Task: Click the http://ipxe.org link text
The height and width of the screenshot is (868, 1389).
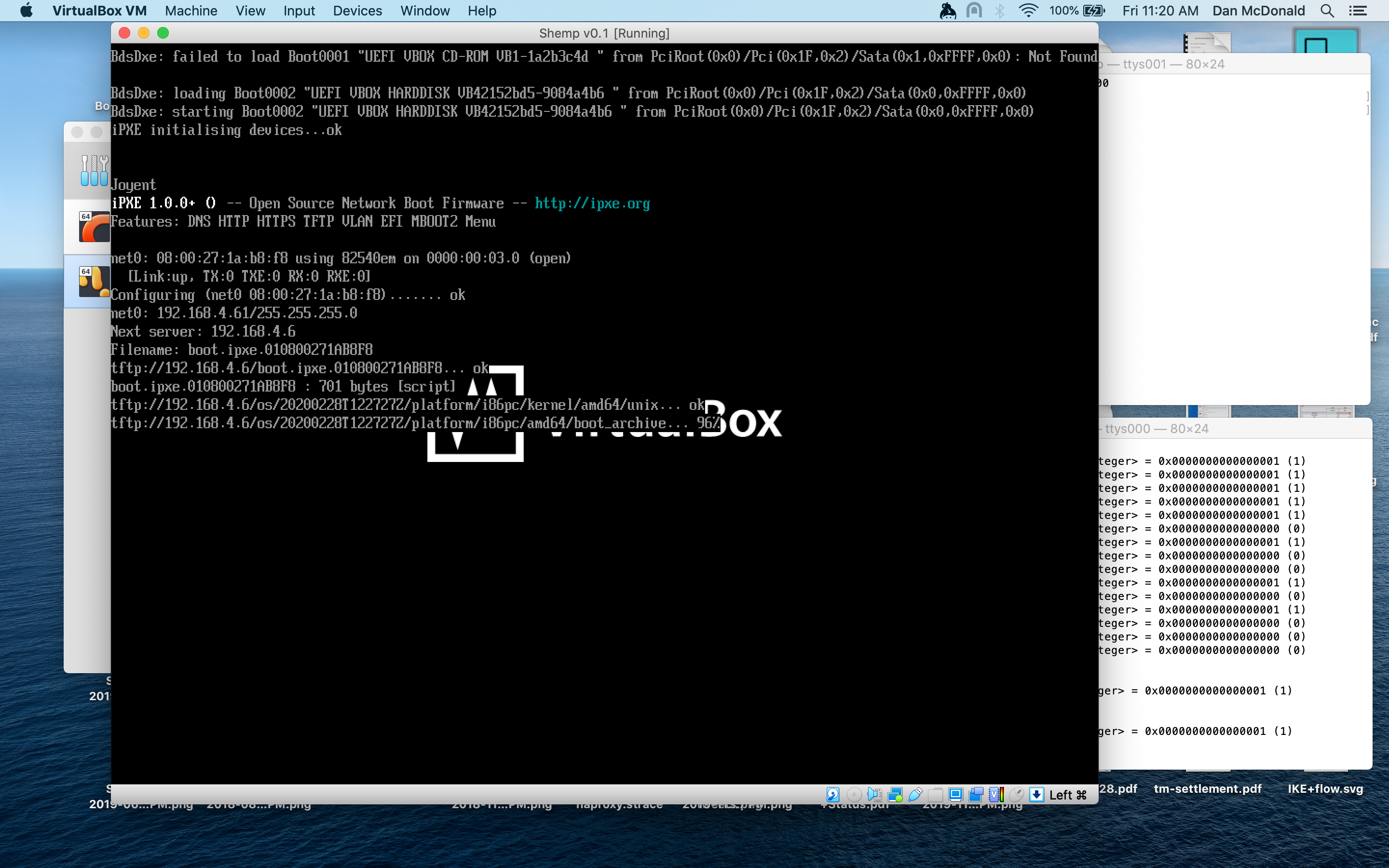Action: [x=592, y=203]
